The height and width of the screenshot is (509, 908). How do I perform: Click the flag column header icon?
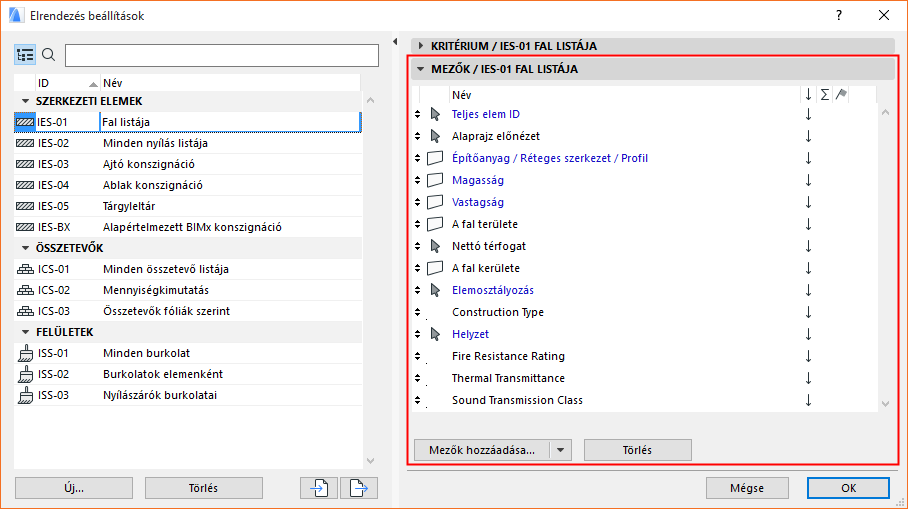[841, 94]
